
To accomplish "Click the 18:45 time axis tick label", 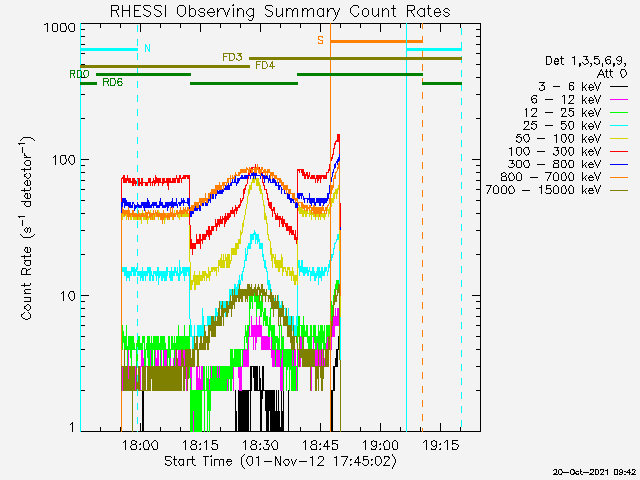I will (x=320, y=444).
